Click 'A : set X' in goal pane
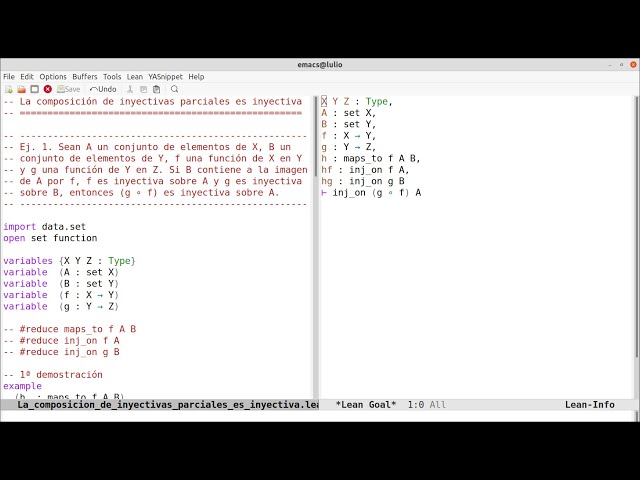Screen dimensions: 640x480 [x=348, y=113]
